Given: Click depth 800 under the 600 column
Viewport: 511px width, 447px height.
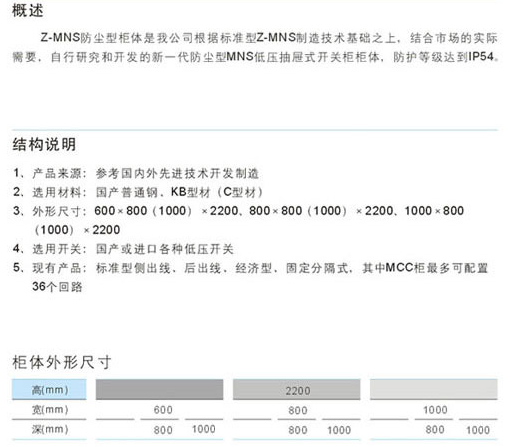Looking at the screenshot, I should point(163,430).
